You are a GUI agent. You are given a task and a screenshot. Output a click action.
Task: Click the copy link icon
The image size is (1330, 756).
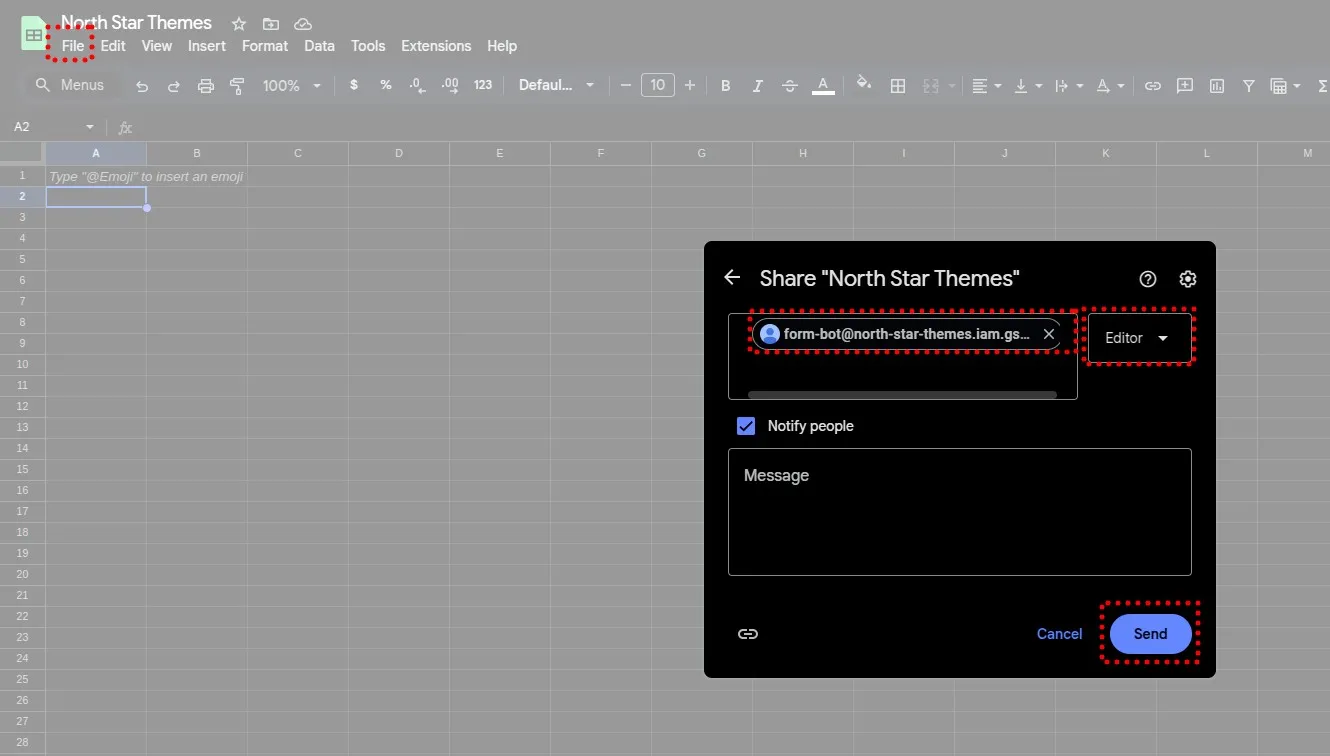[748, 634]
